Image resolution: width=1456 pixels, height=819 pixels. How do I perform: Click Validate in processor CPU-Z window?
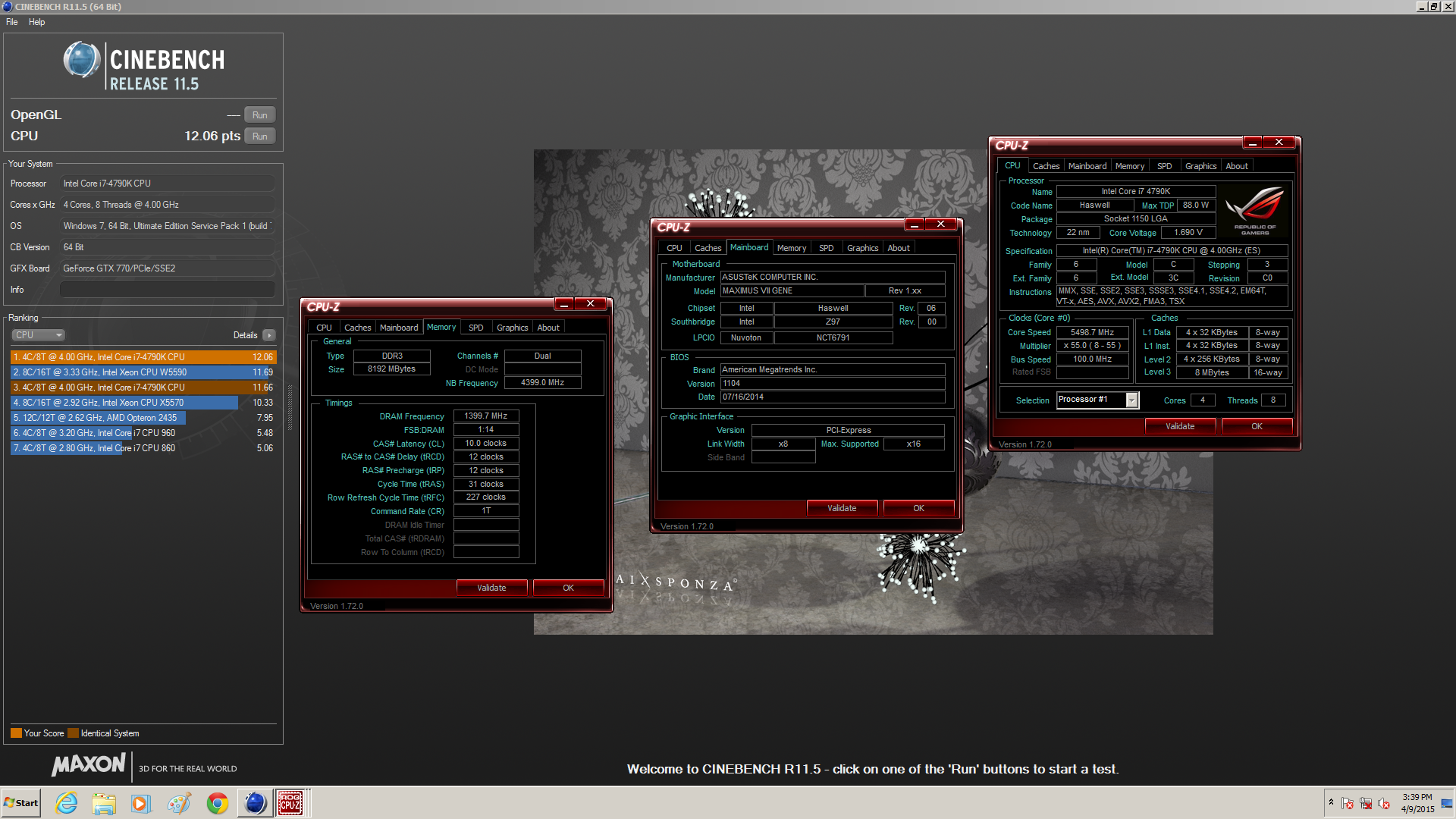(1180, 427)
